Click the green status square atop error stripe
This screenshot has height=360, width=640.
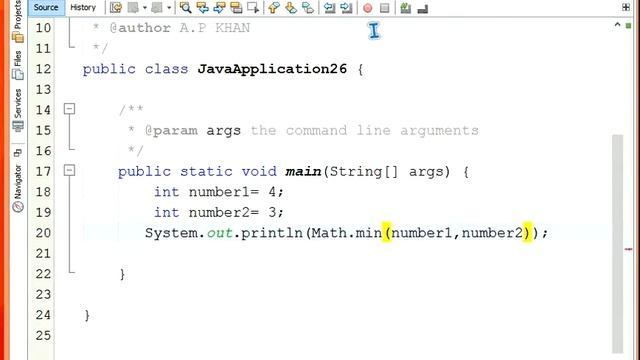pos(629,26)
